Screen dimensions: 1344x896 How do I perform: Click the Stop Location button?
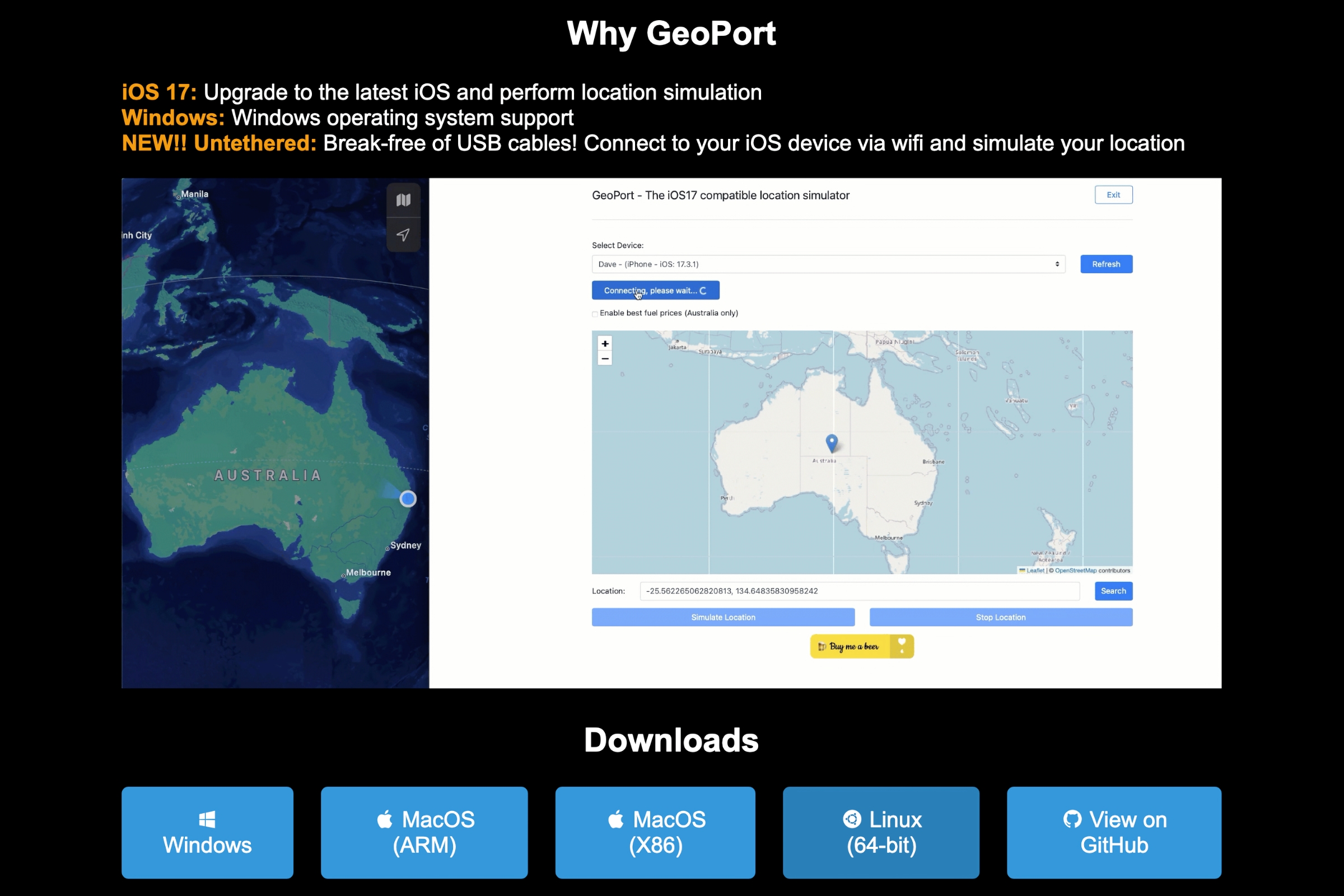pyautogui.click(x=999, y=617)
